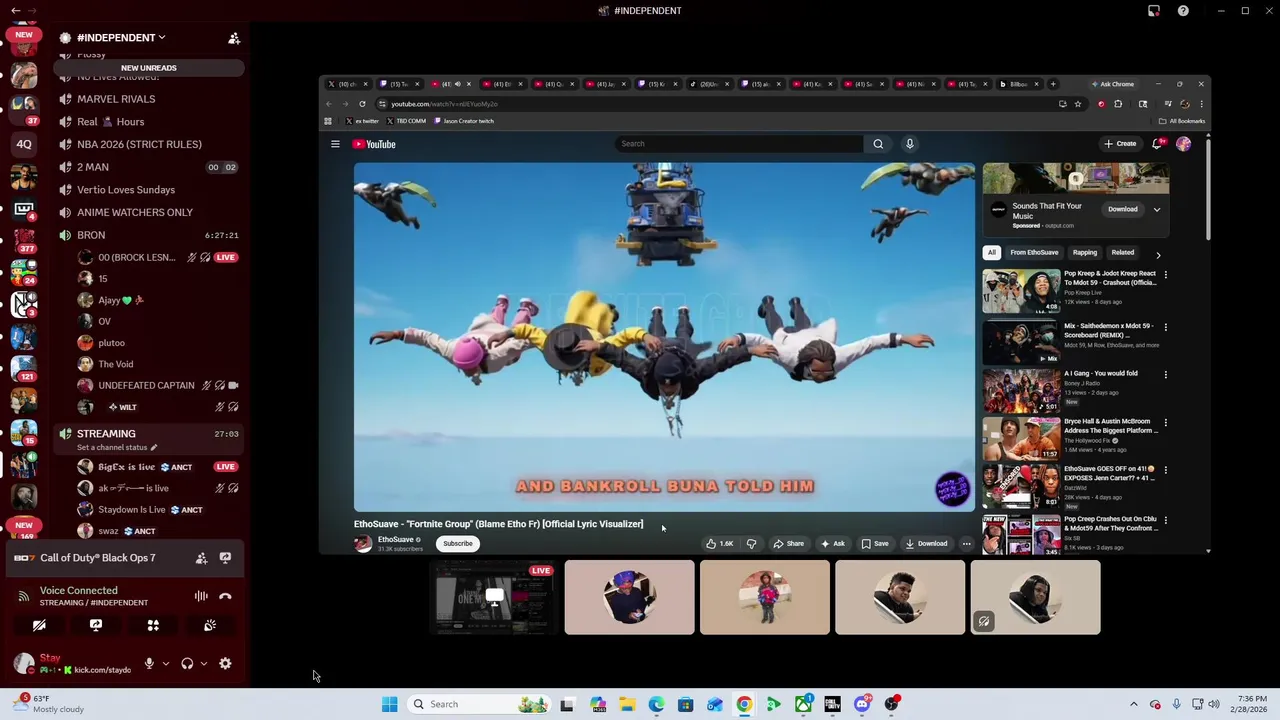1280x720 pixels.
Task: Open menu for Bryce Hall video
Action: point(1165,422)
